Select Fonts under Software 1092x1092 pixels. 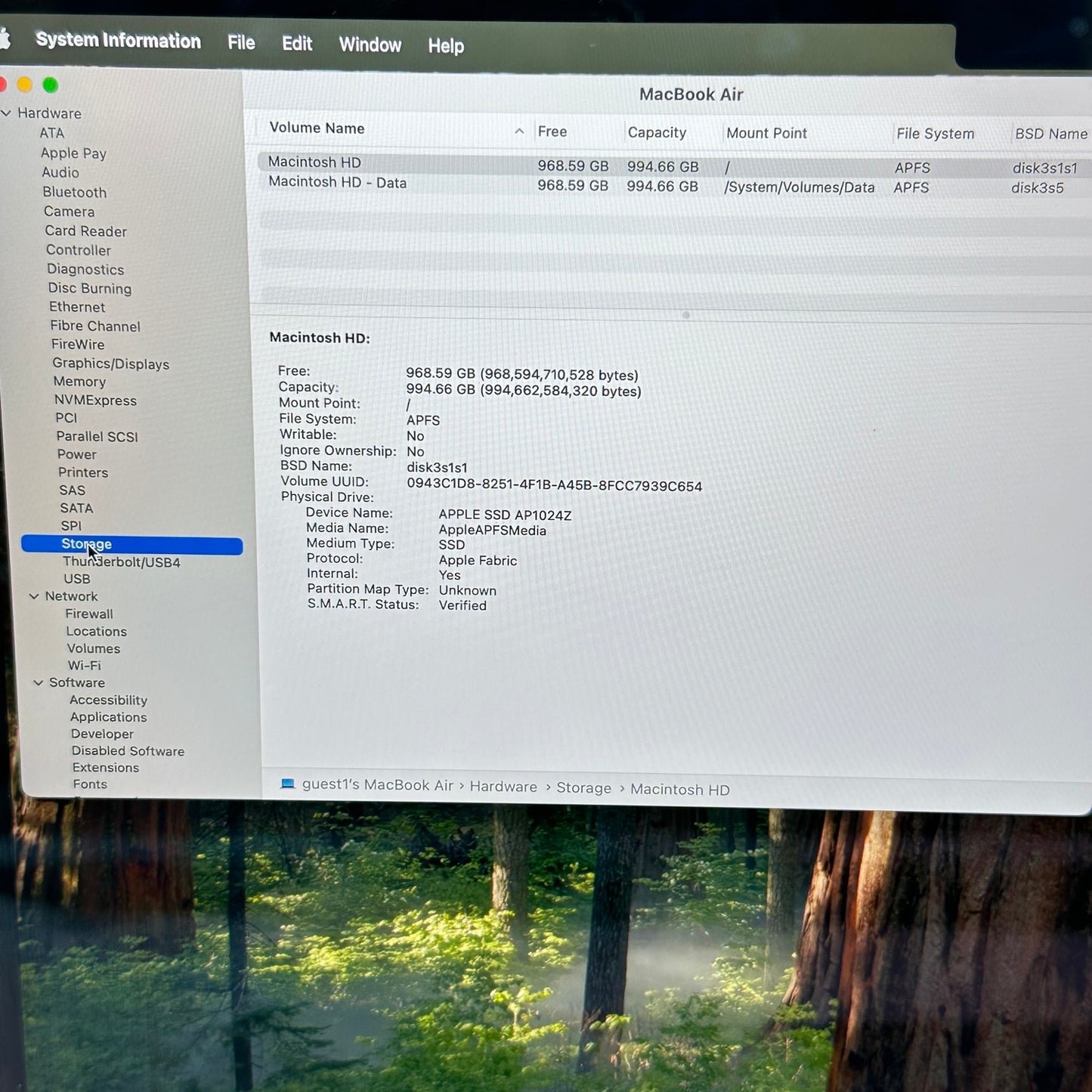click(90, 784)
